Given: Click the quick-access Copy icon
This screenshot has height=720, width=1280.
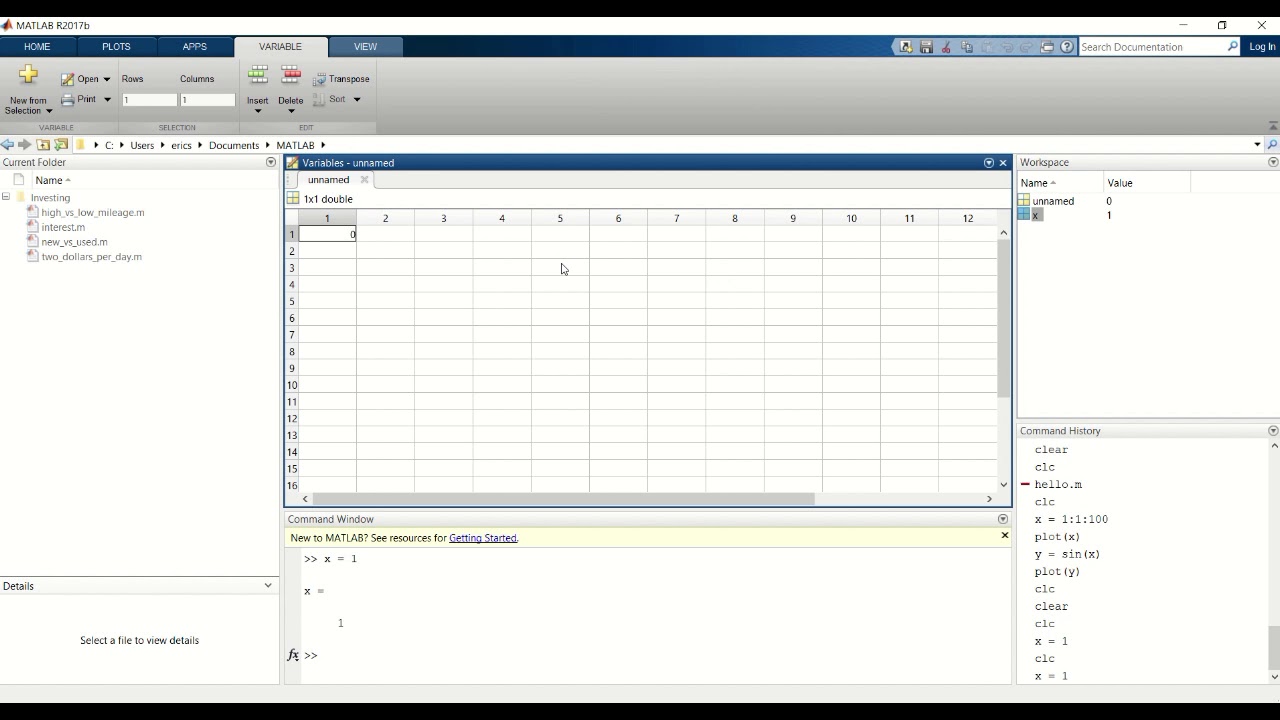Looking at the screenshot, I should point(966,47).
